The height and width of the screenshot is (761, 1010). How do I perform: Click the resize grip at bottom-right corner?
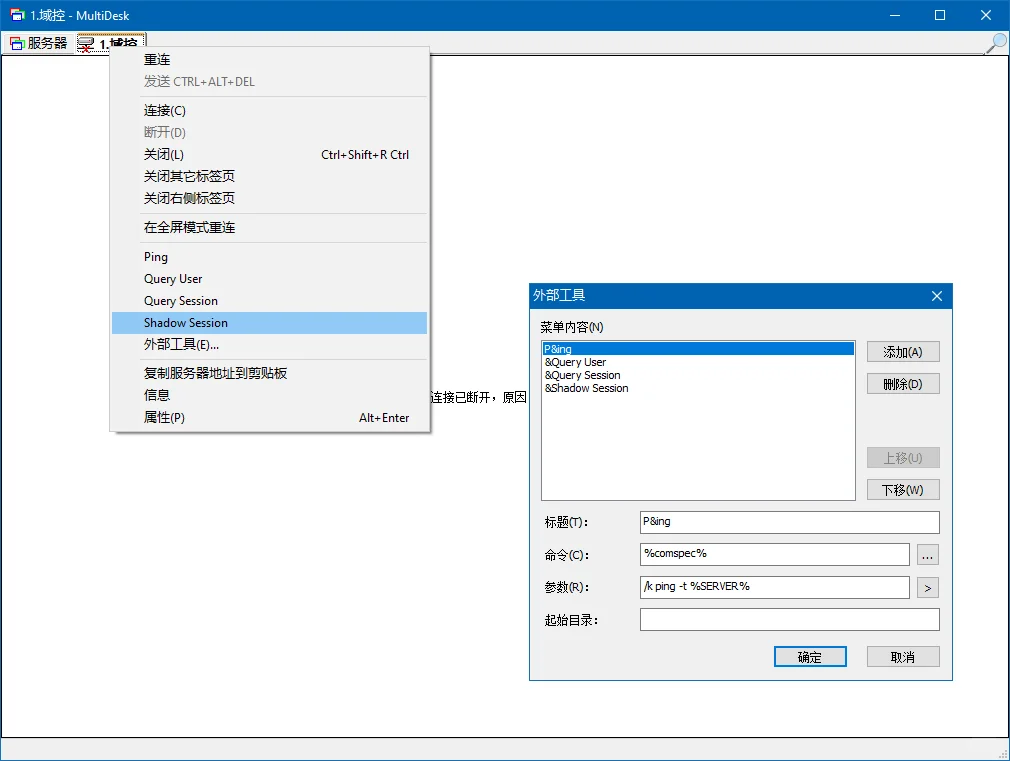click(x=1003, y=754)
